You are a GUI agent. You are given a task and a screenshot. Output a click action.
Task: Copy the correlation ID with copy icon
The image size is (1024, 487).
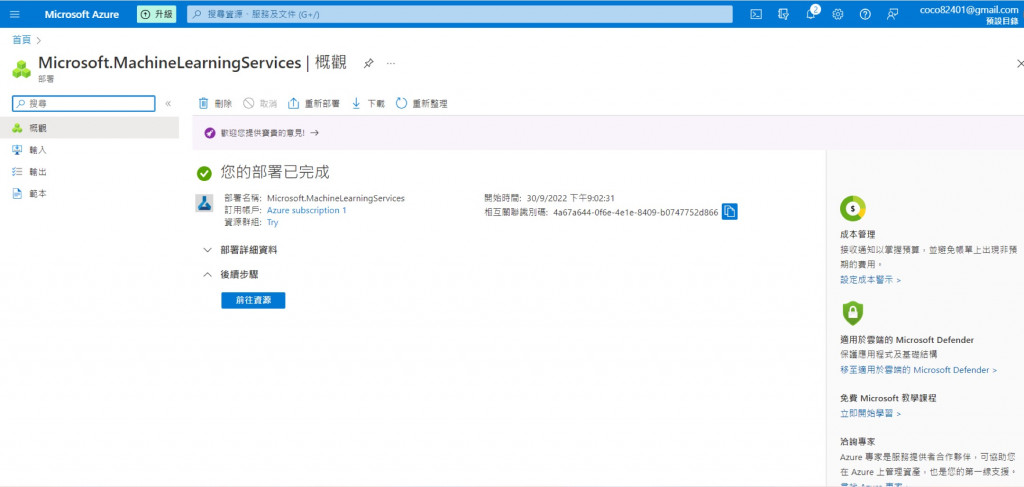point(729,212)
